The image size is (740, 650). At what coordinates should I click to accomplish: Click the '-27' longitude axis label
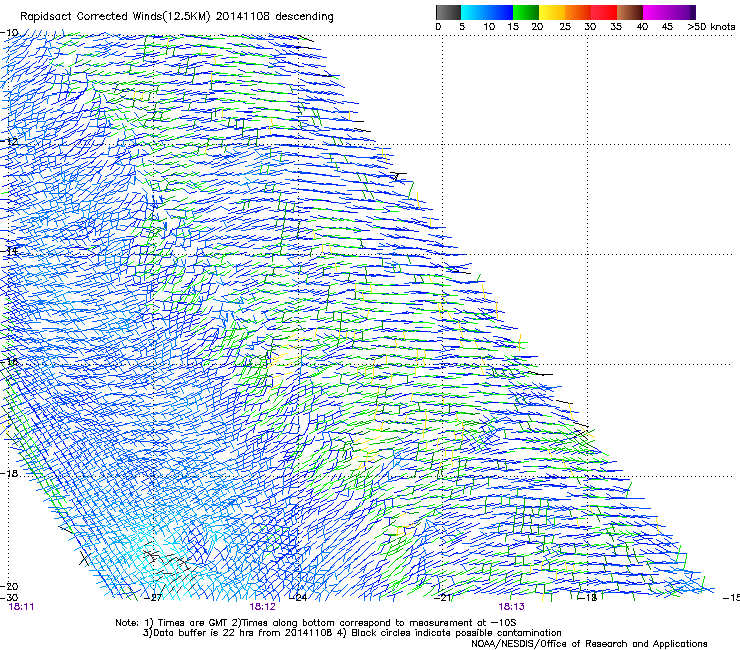(x=153, y=598)
